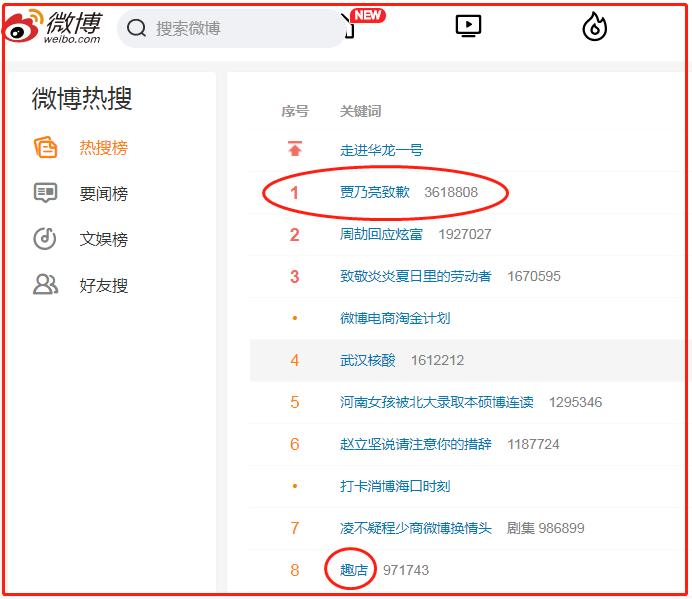Viewport: 692px width, 599px height.
Task: Click heat count 1295346
Action: click(575, 402)
